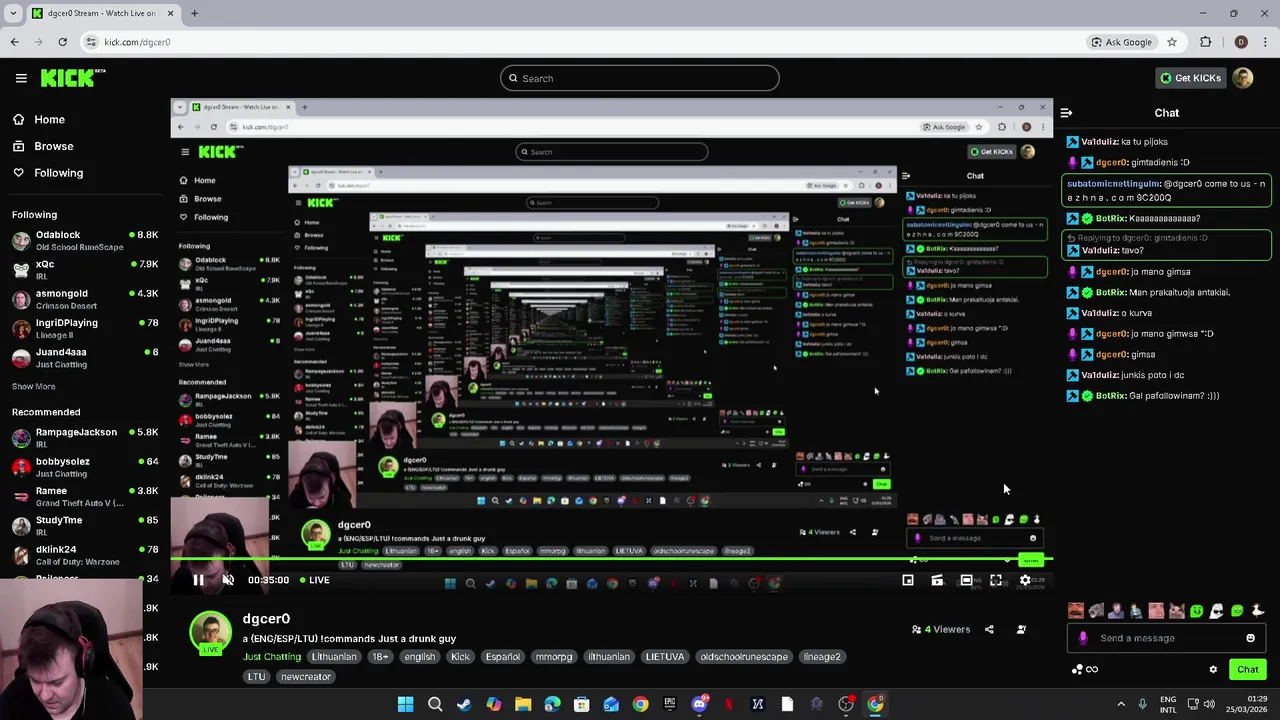
Task: Click the follow user icon beside share
Action: [1021, 630]
